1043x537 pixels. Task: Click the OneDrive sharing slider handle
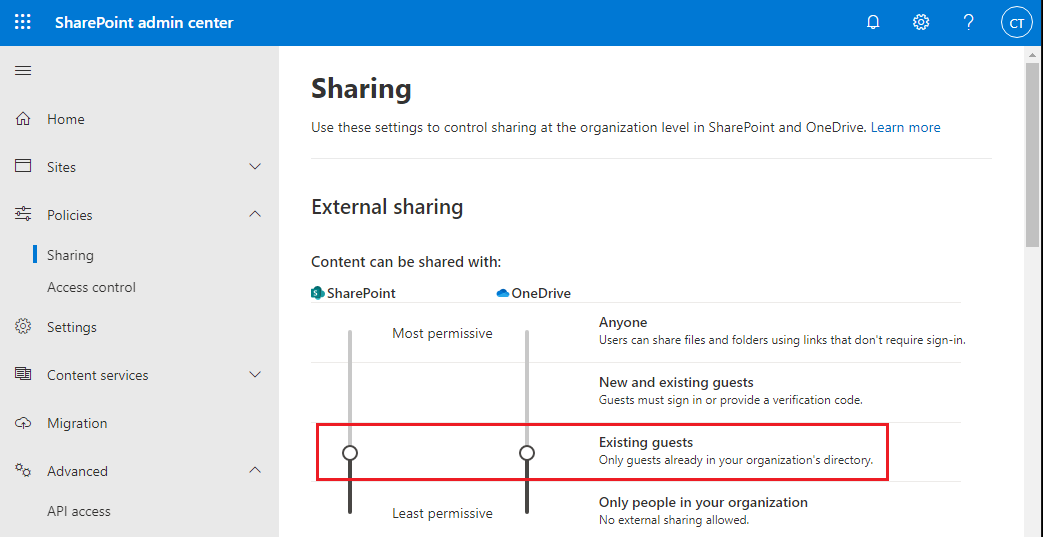(x=527, y=453)
